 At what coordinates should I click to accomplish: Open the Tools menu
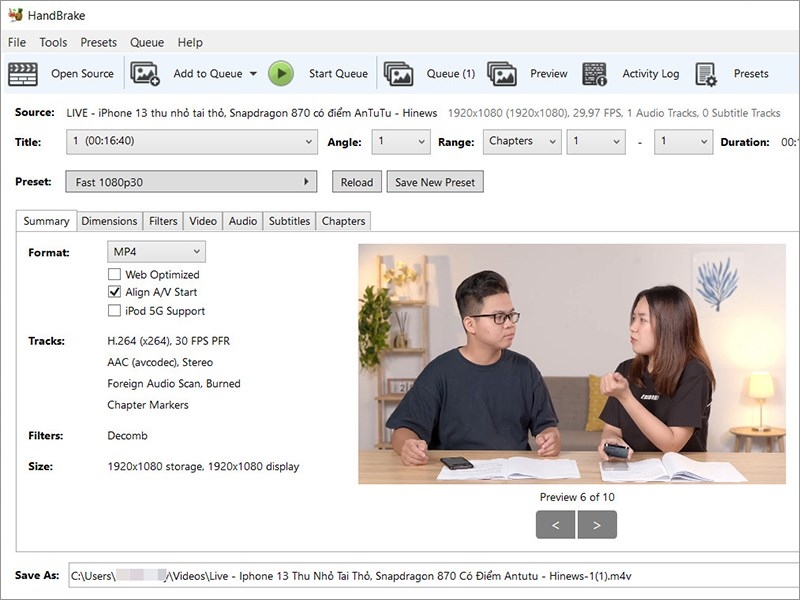pyautogui.click(x=53, y=42)
